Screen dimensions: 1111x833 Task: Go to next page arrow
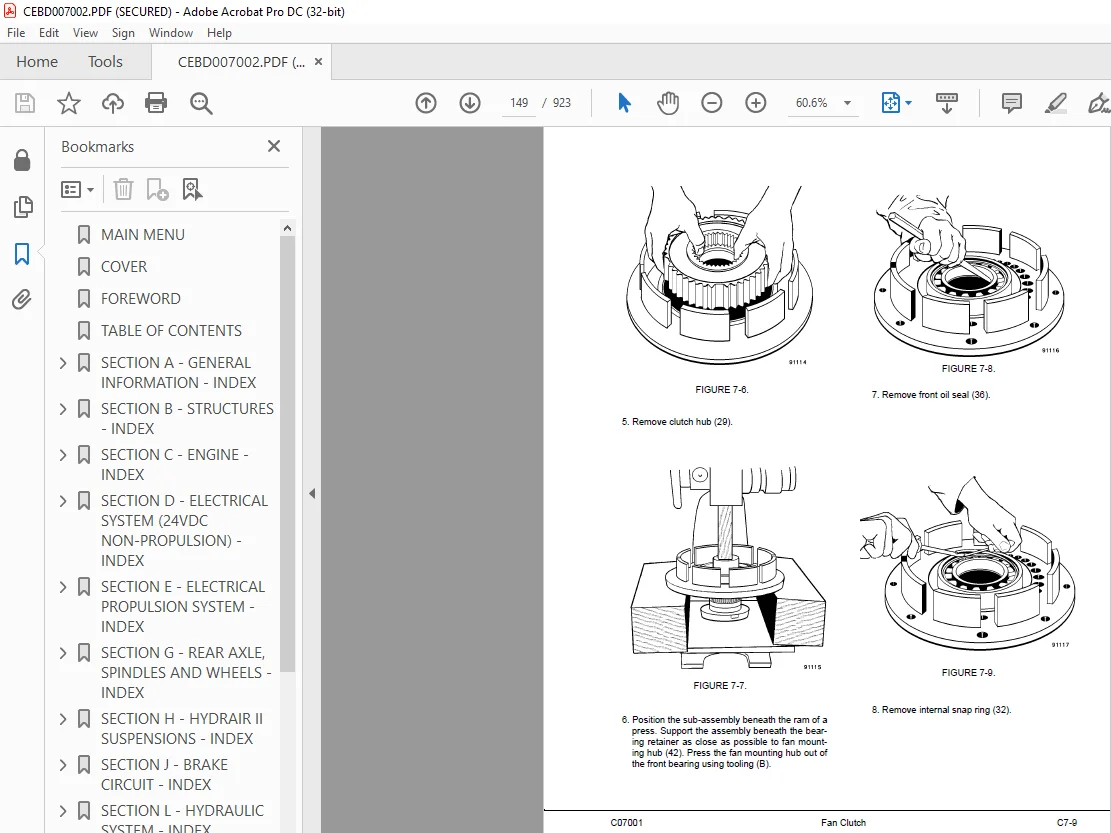[470, 103]
